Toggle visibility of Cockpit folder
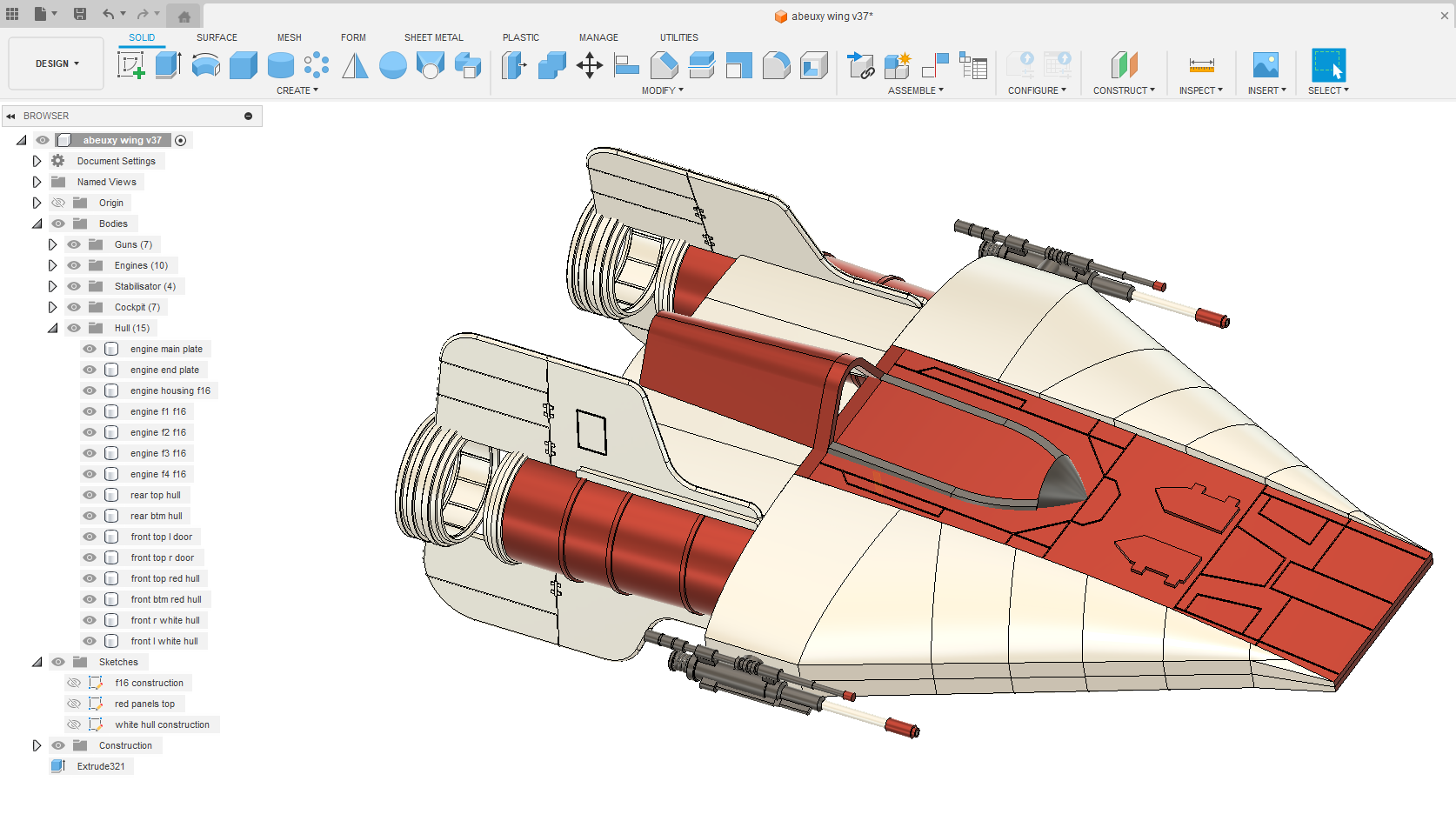1456x821 pixels. [74, 307]
